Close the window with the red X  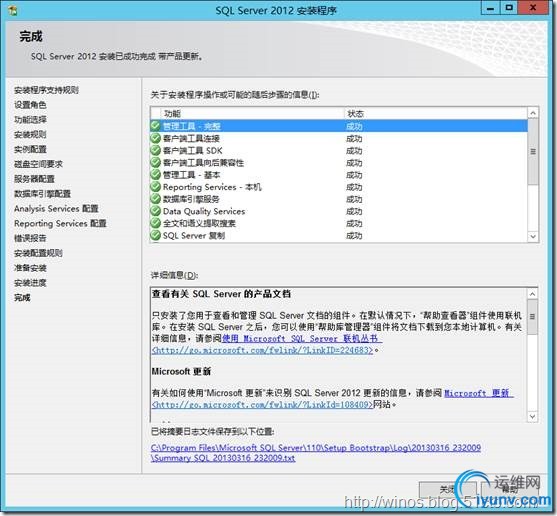tap(533, 8)
